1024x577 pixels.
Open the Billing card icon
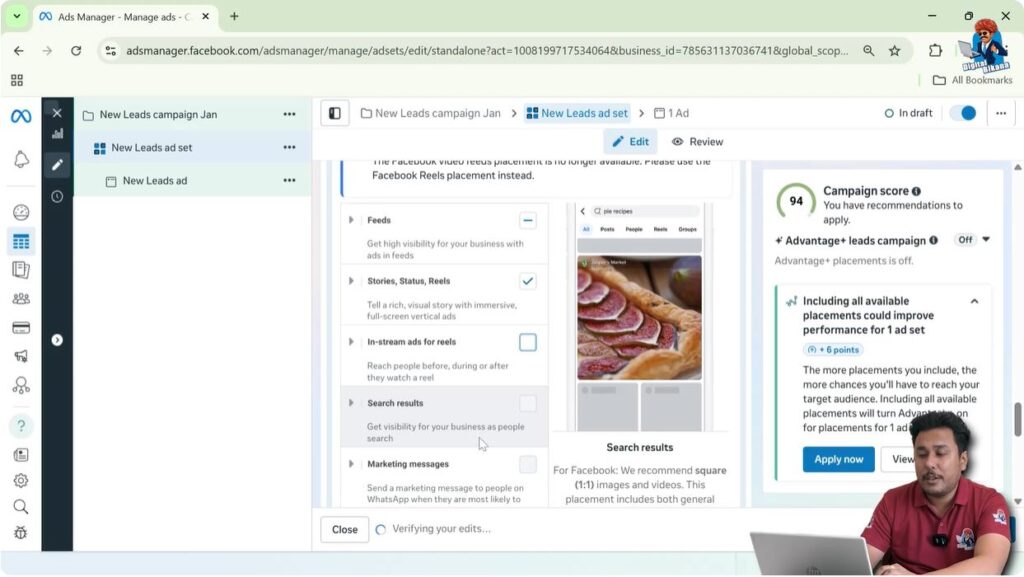pos(20,325)
